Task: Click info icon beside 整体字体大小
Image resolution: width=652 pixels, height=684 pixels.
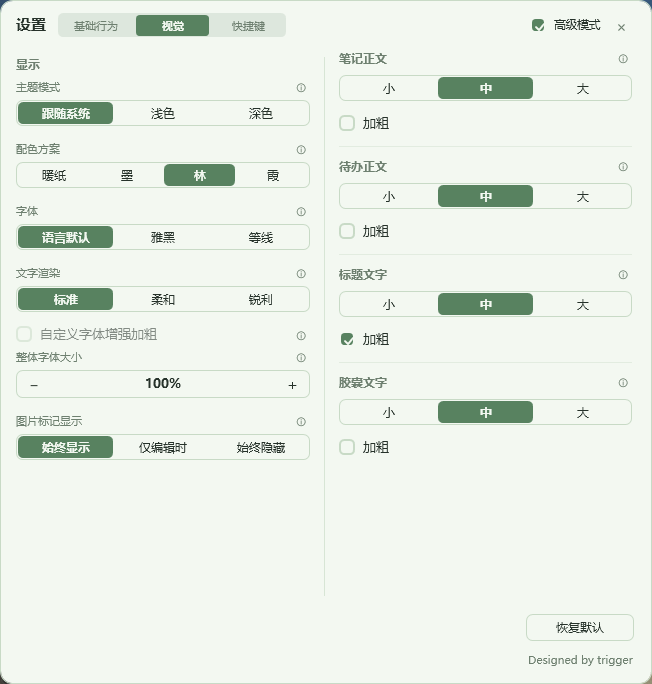Action: tap(301, 358)
